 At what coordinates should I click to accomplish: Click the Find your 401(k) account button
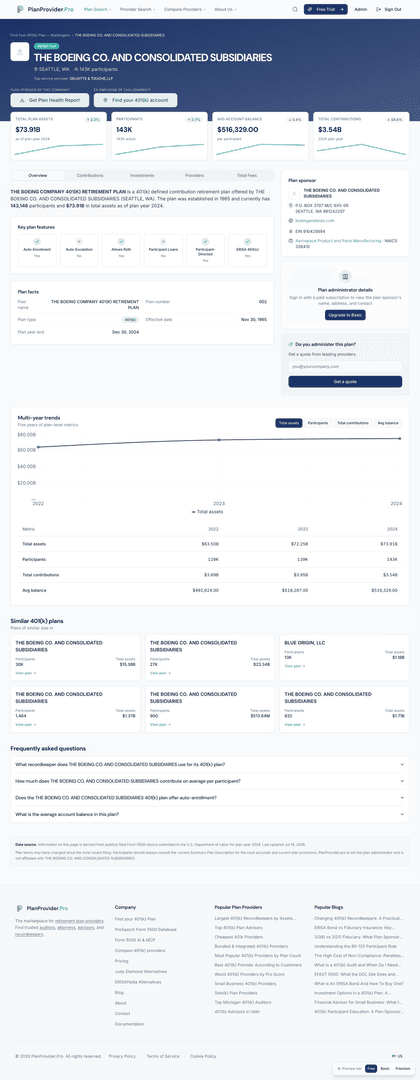[136, 101]
